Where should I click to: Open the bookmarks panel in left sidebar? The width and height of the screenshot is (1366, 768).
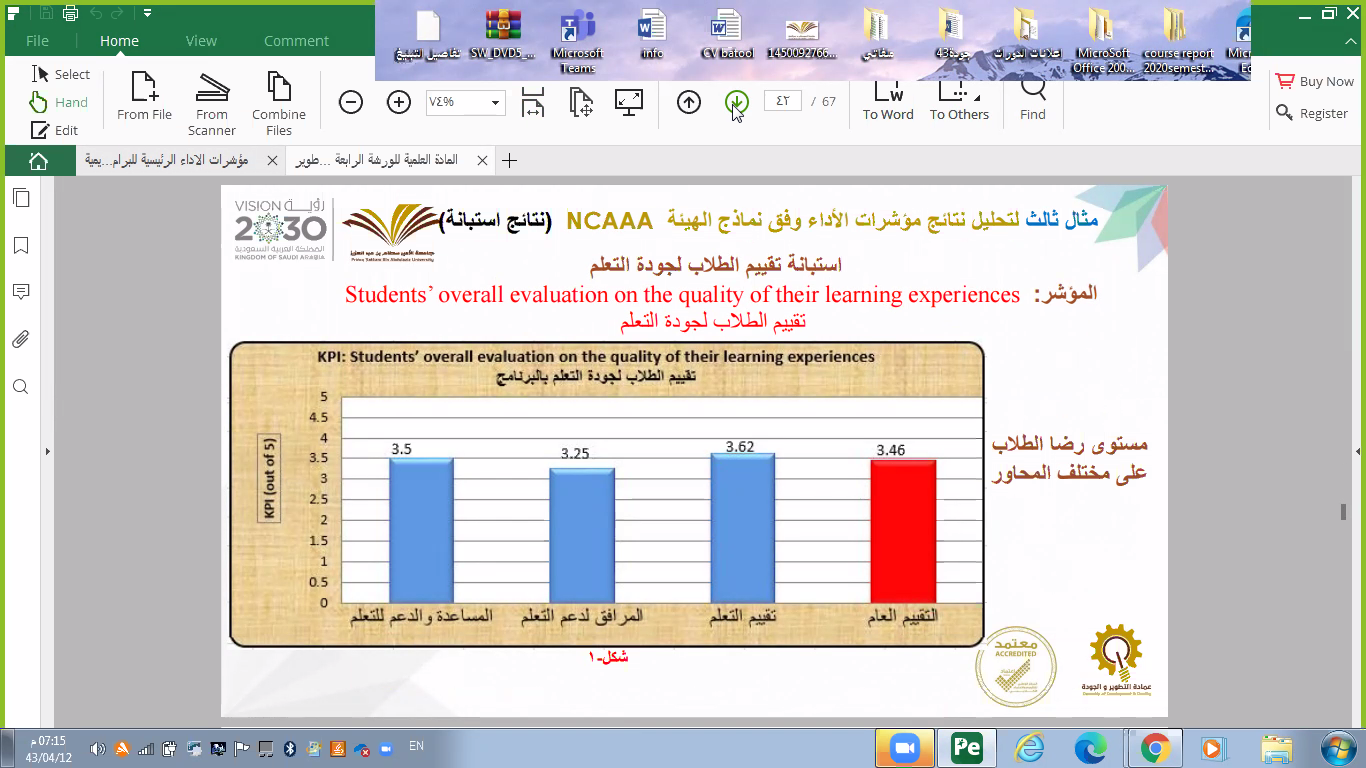21,245
